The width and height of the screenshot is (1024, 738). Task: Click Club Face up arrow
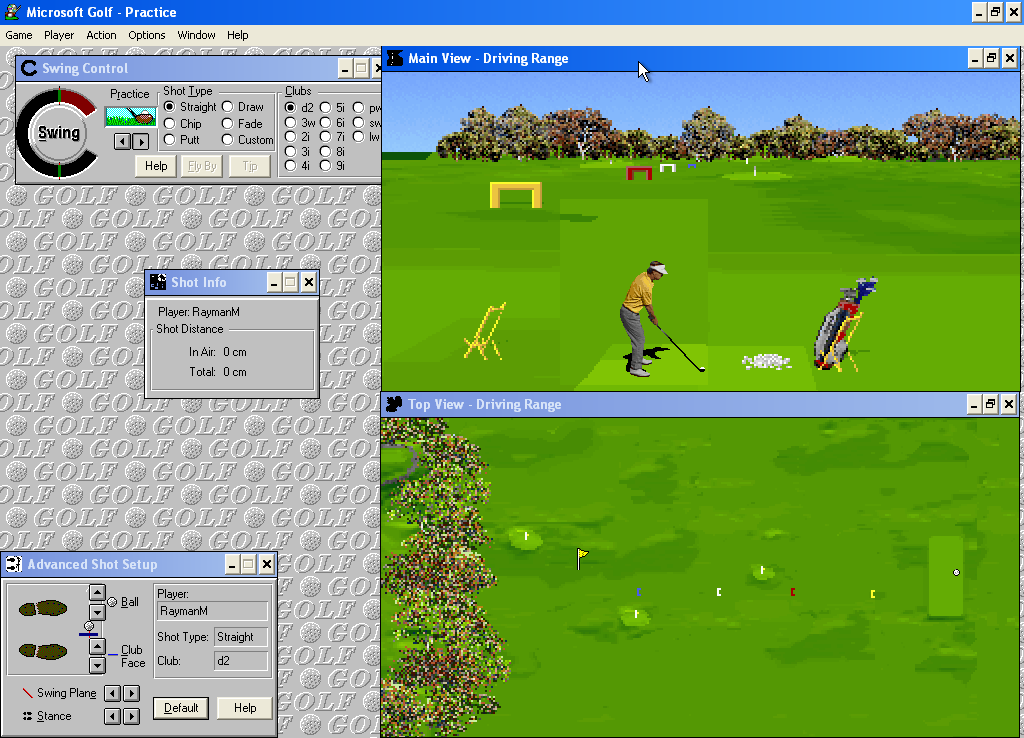point(97,647)
